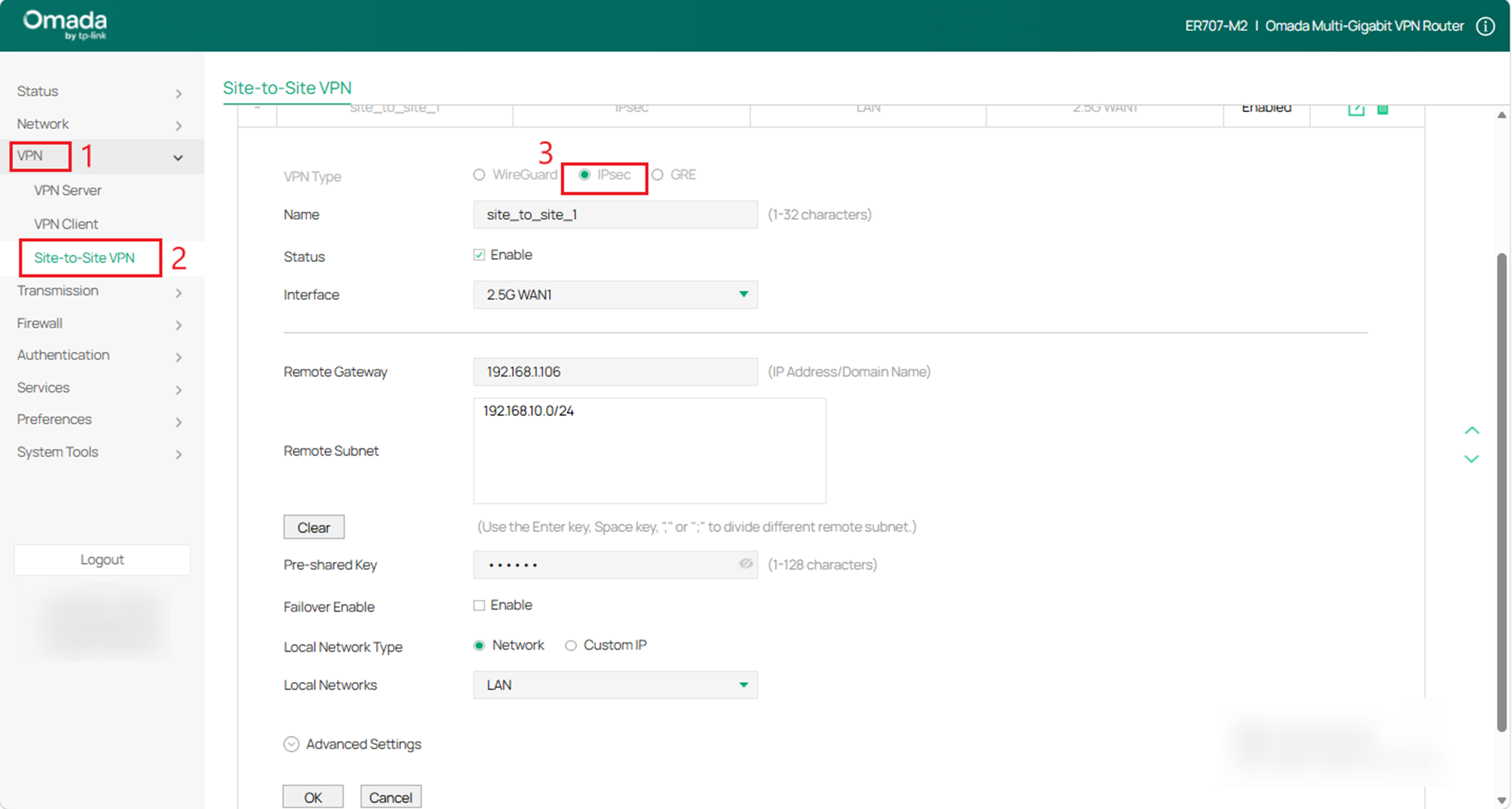This screenshot has width=1512, height=809.
Task: Open the Interface dropdown
Action: pos(743,294)
